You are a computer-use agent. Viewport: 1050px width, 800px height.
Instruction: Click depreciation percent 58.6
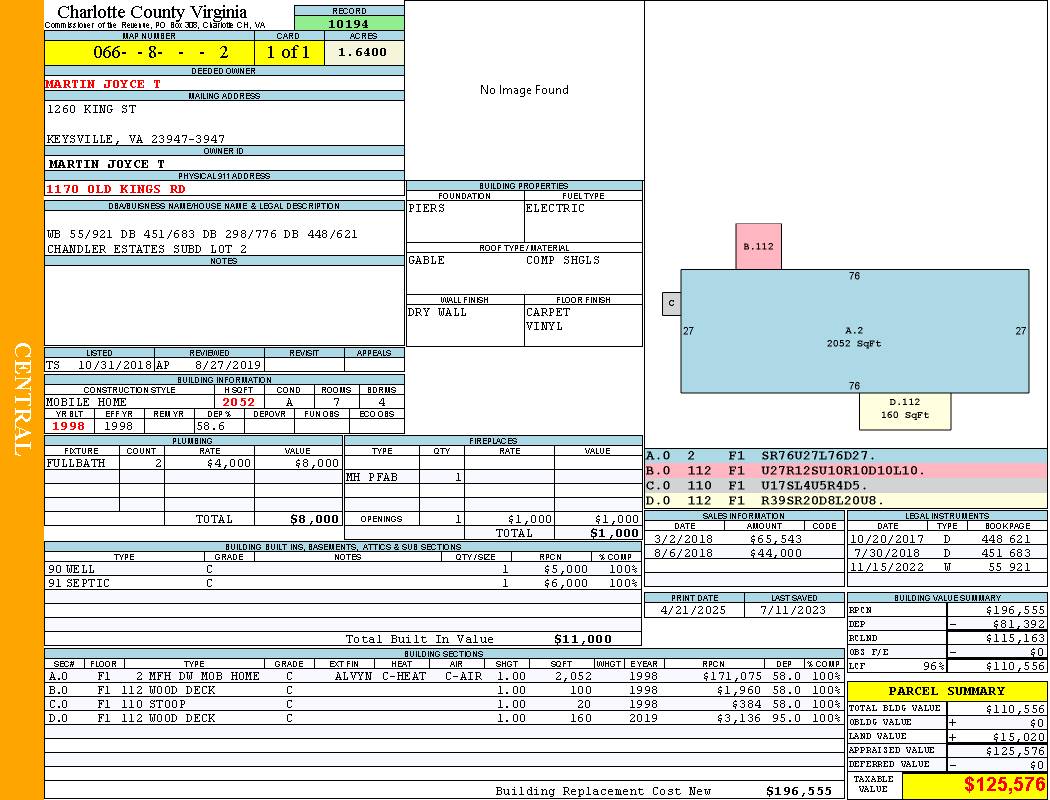(210, 426)
